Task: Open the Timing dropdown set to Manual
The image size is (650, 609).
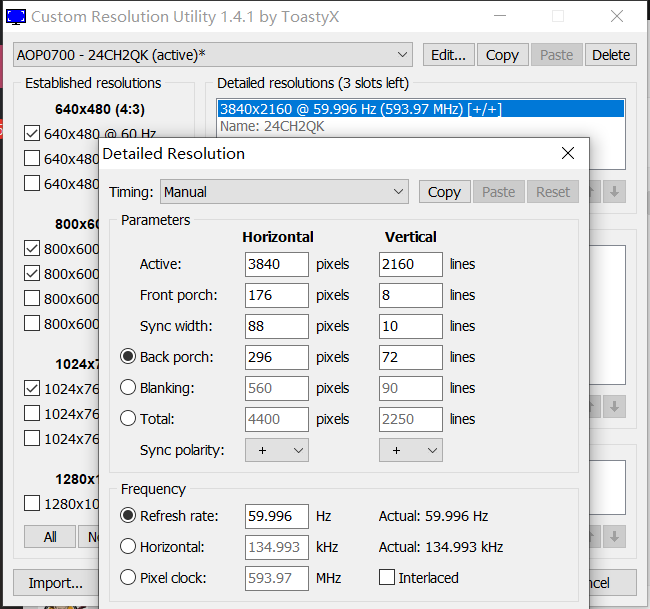Action: [285, 192]
